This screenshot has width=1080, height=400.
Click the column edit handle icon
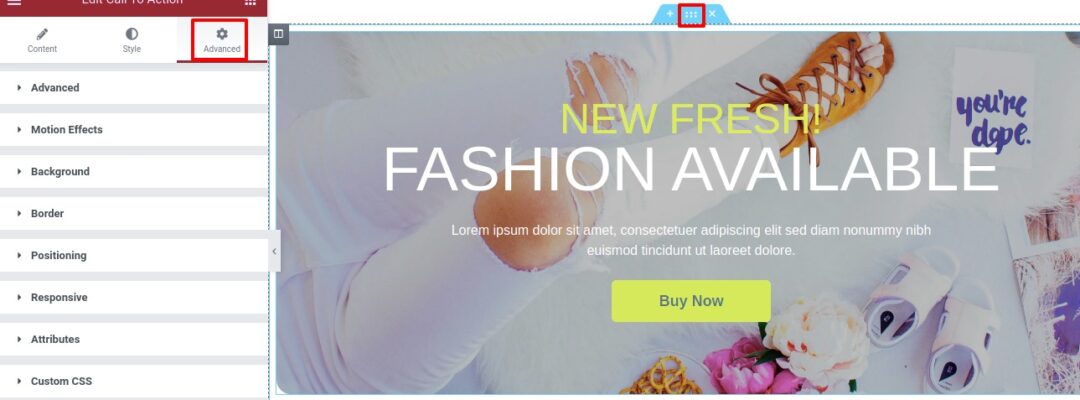(278, 34)
